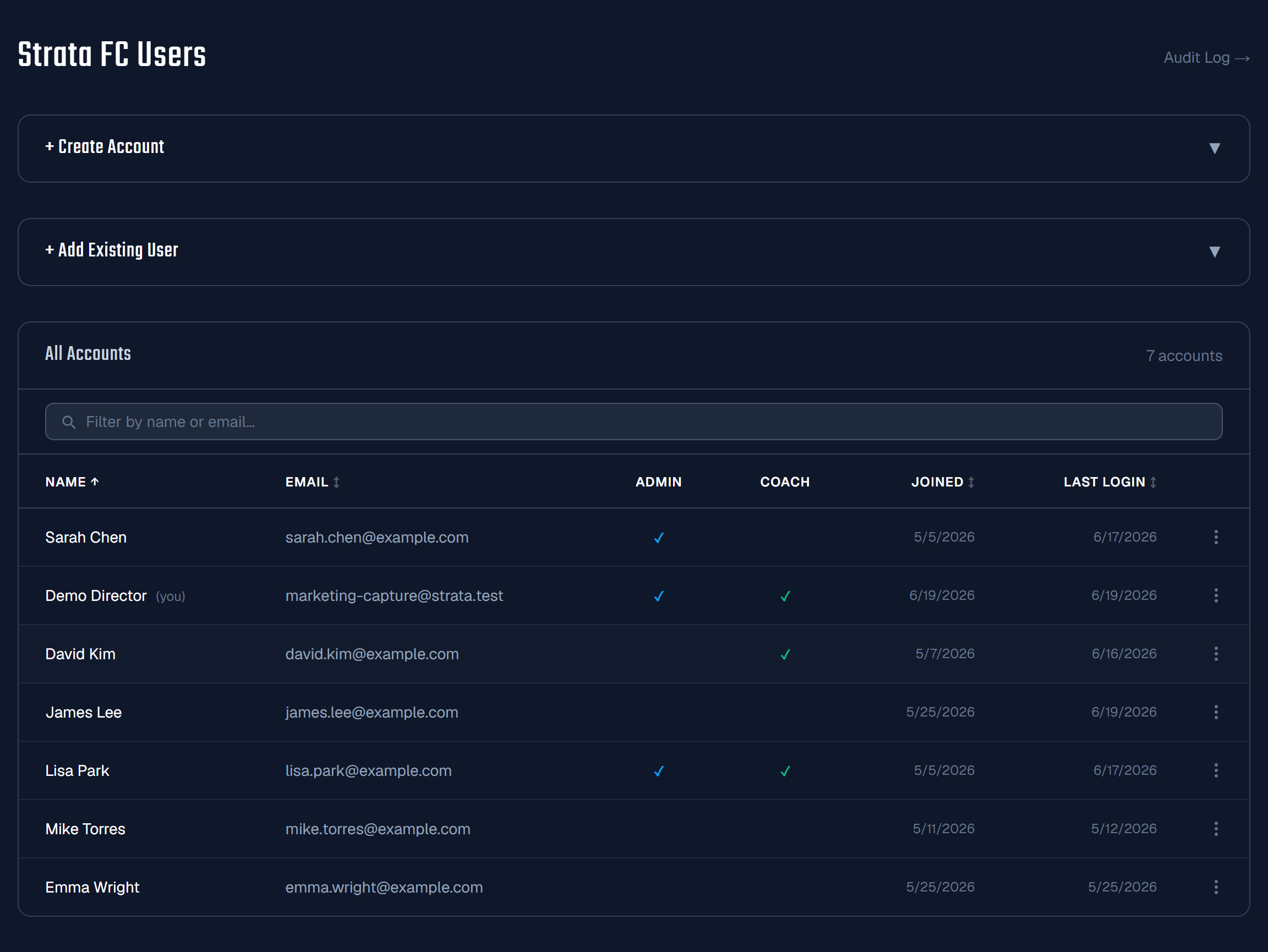Focus the Filter by name or email field
This screenshot has height=952, width=1268.
[x=633, y=422]
